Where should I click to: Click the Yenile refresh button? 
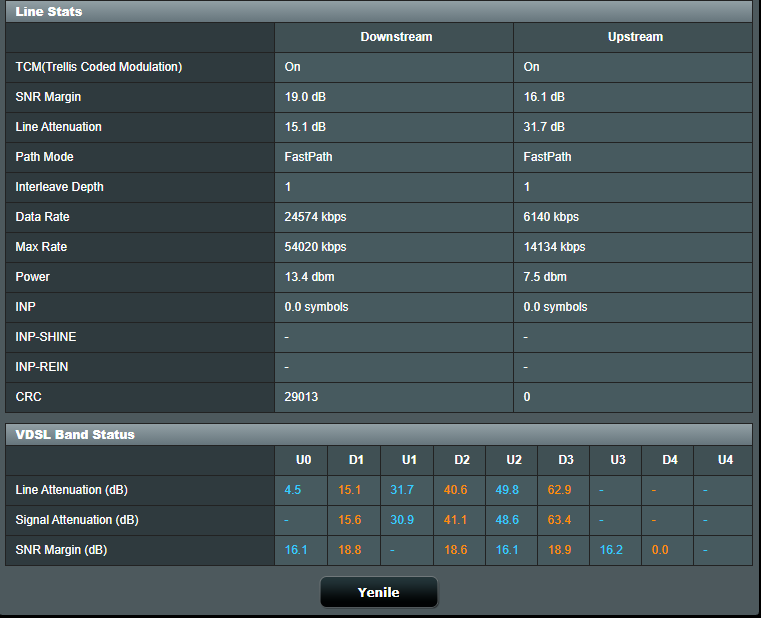point(378,592)
